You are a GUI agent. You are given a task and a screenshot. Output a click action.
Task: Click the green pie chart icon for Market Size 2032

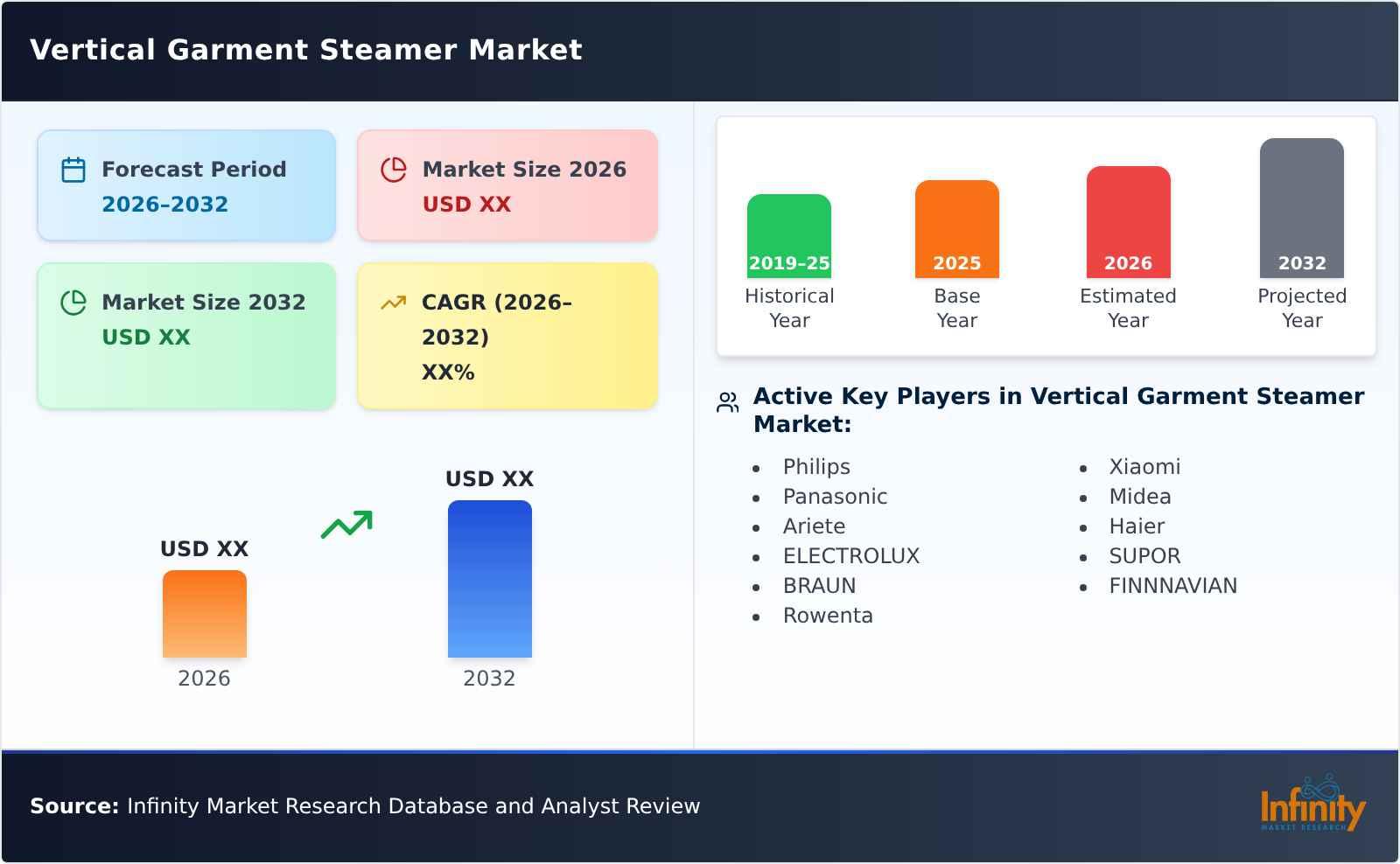[x=73, y=303]
